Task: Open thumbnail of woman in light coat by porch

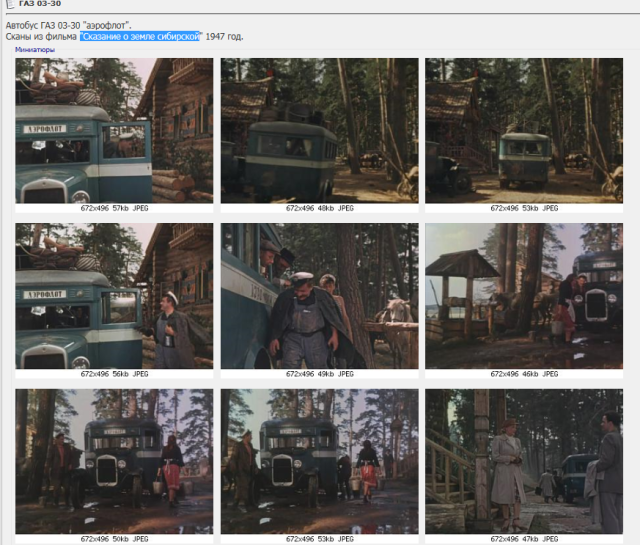Action: [524, 461]
